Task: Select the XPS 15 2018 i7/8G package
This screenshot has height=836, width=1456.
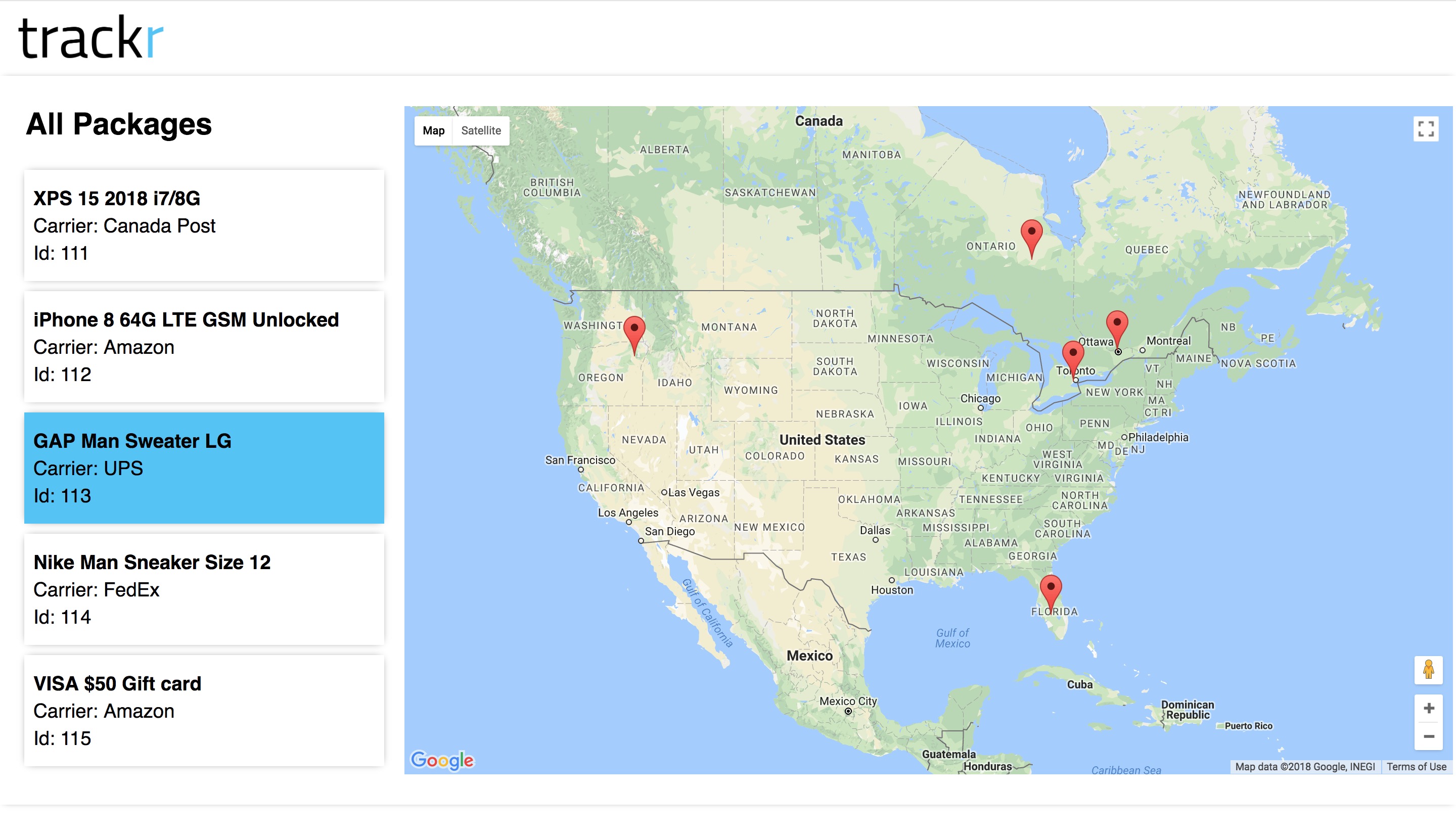Action: (x=204, y=225)
